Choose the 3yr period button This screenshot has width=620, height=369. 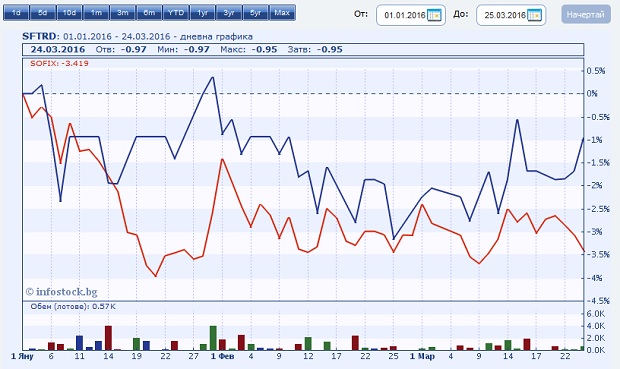tap(229, 13)
